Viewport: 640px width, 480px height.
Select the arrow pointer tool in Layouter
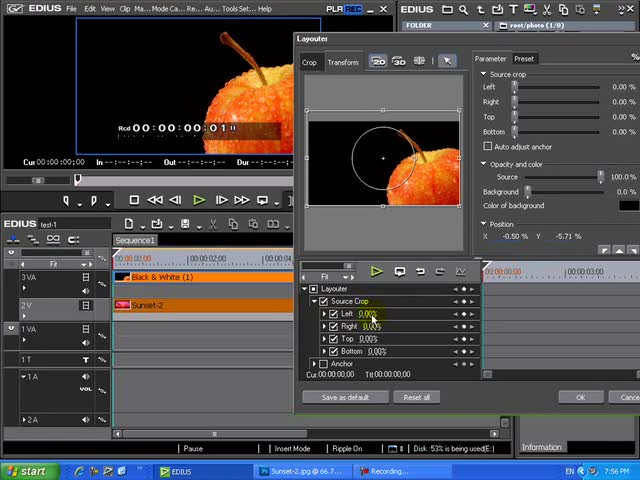(447, 62)
